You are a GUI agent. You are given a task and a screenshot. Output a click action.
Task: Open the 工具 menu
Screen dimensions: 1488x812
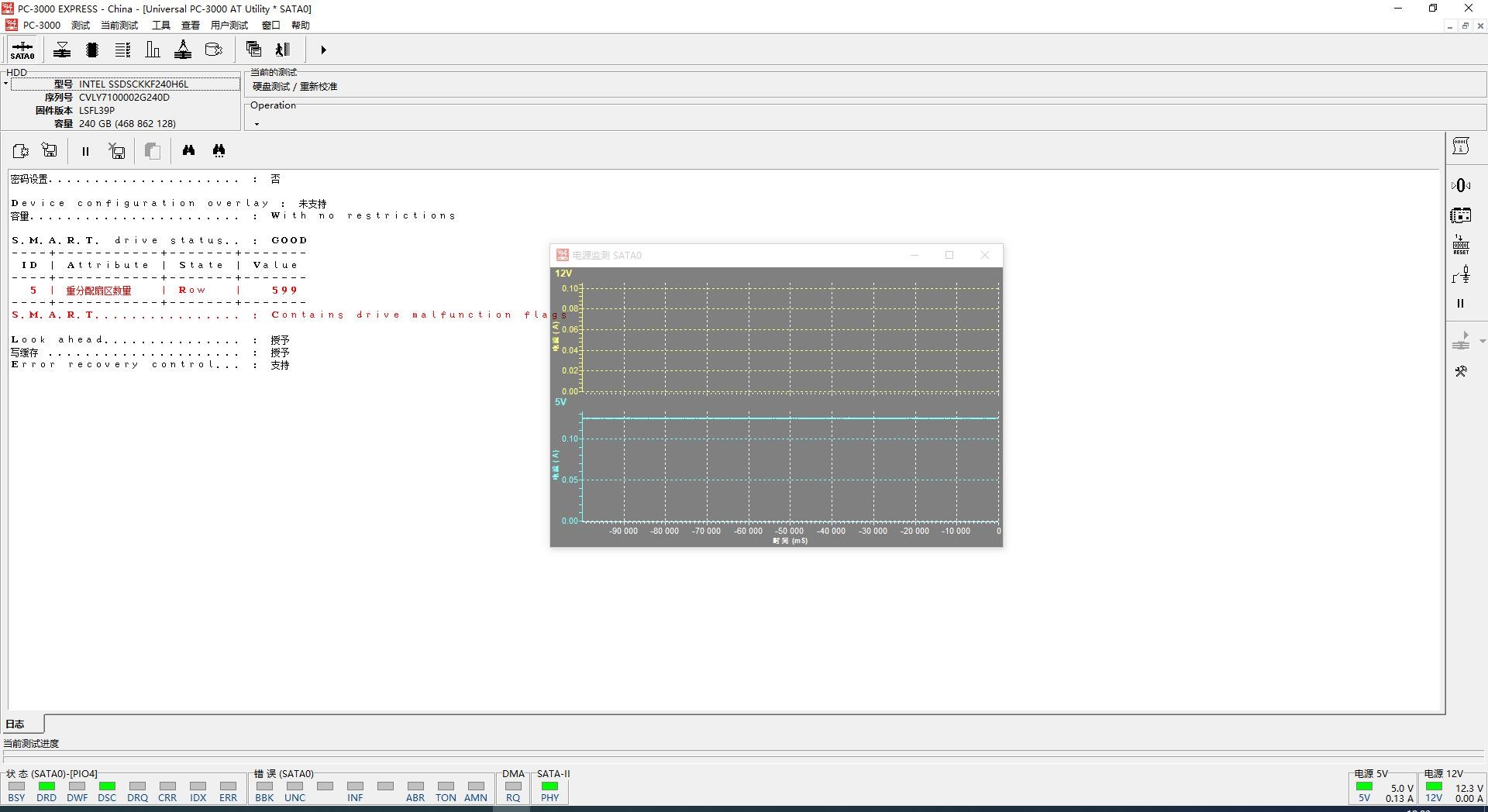[x=161, y=26]
